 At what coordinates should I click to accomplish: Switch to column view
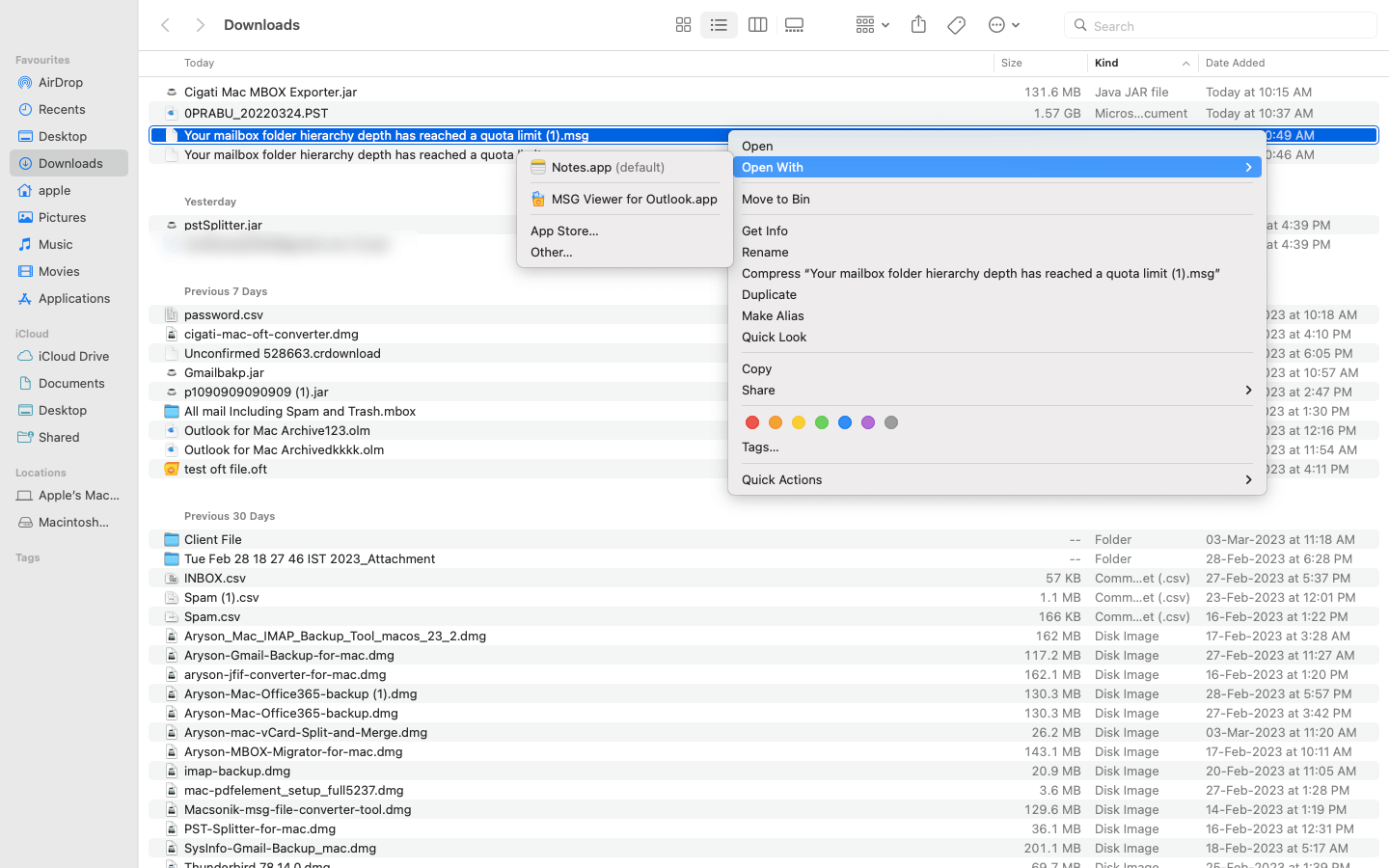pyautogui.click(x=758, y=25)
